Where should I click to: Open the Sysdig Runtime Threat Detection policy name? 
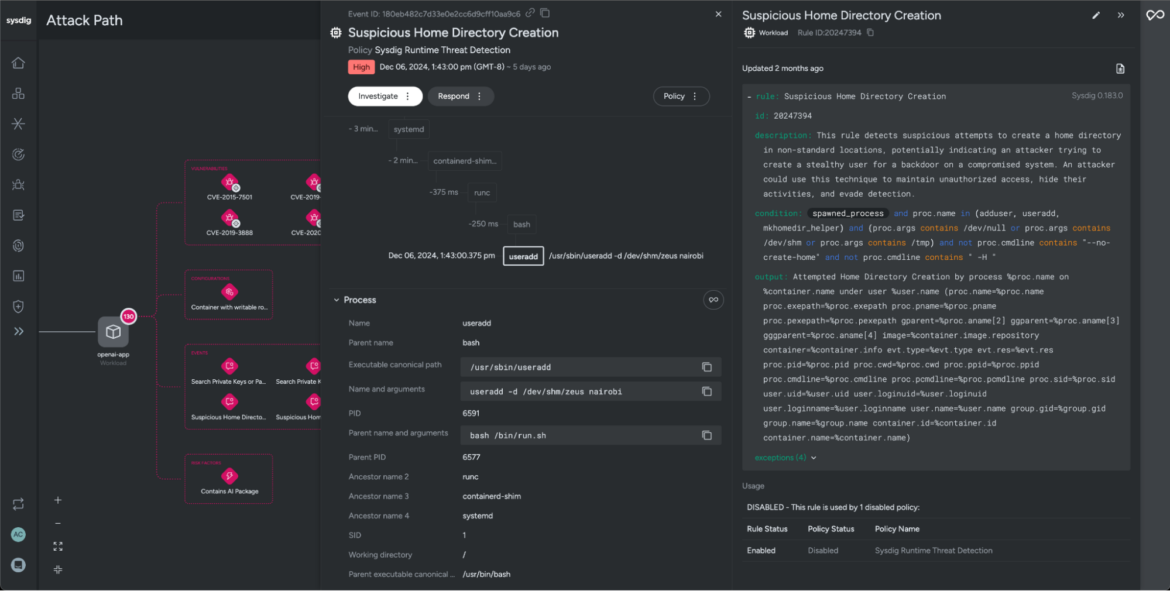tap(933, 551)
